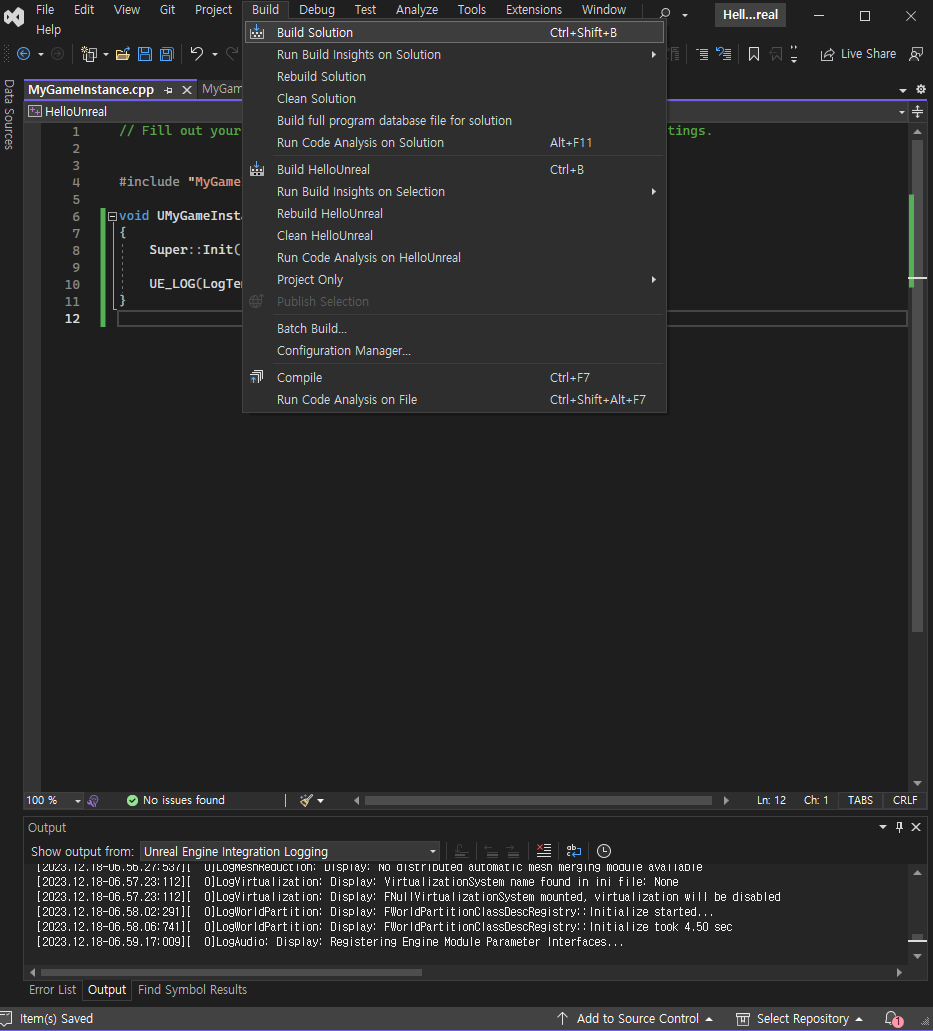
Task: Open Configuration Manager...
Action: point(454,350)
